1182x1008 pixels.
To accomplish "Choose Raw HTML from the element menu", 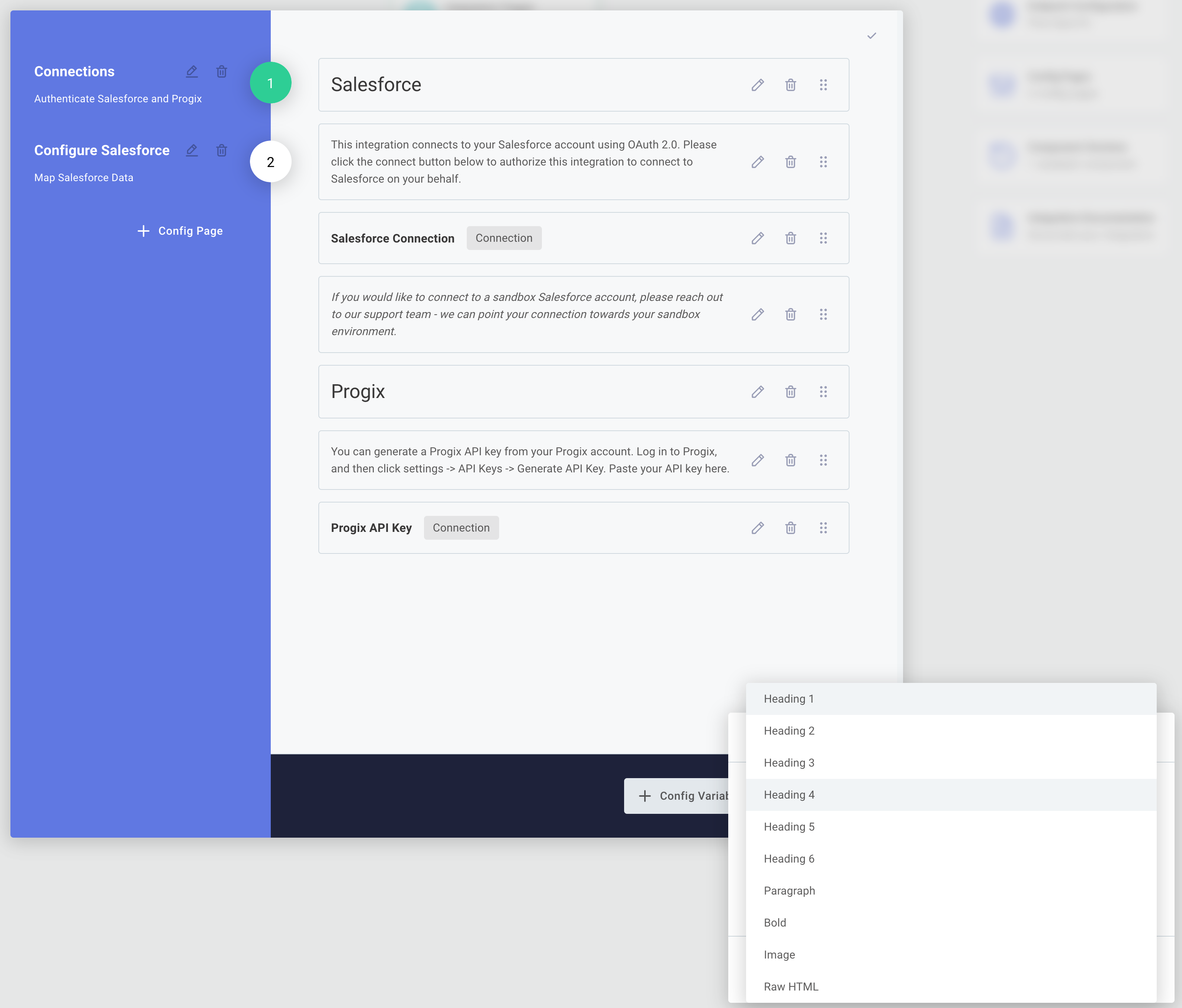I will pyautogui.click(x=791, y=986).
